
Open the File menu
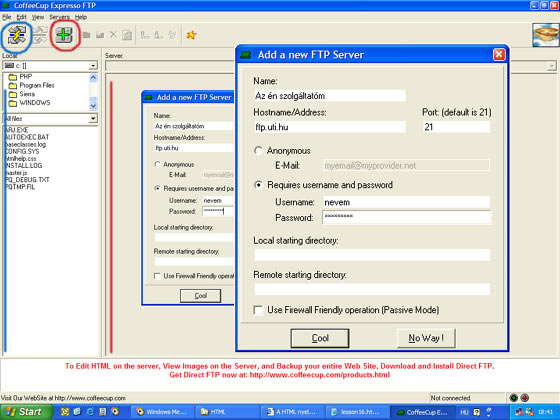tap(6, 17)
